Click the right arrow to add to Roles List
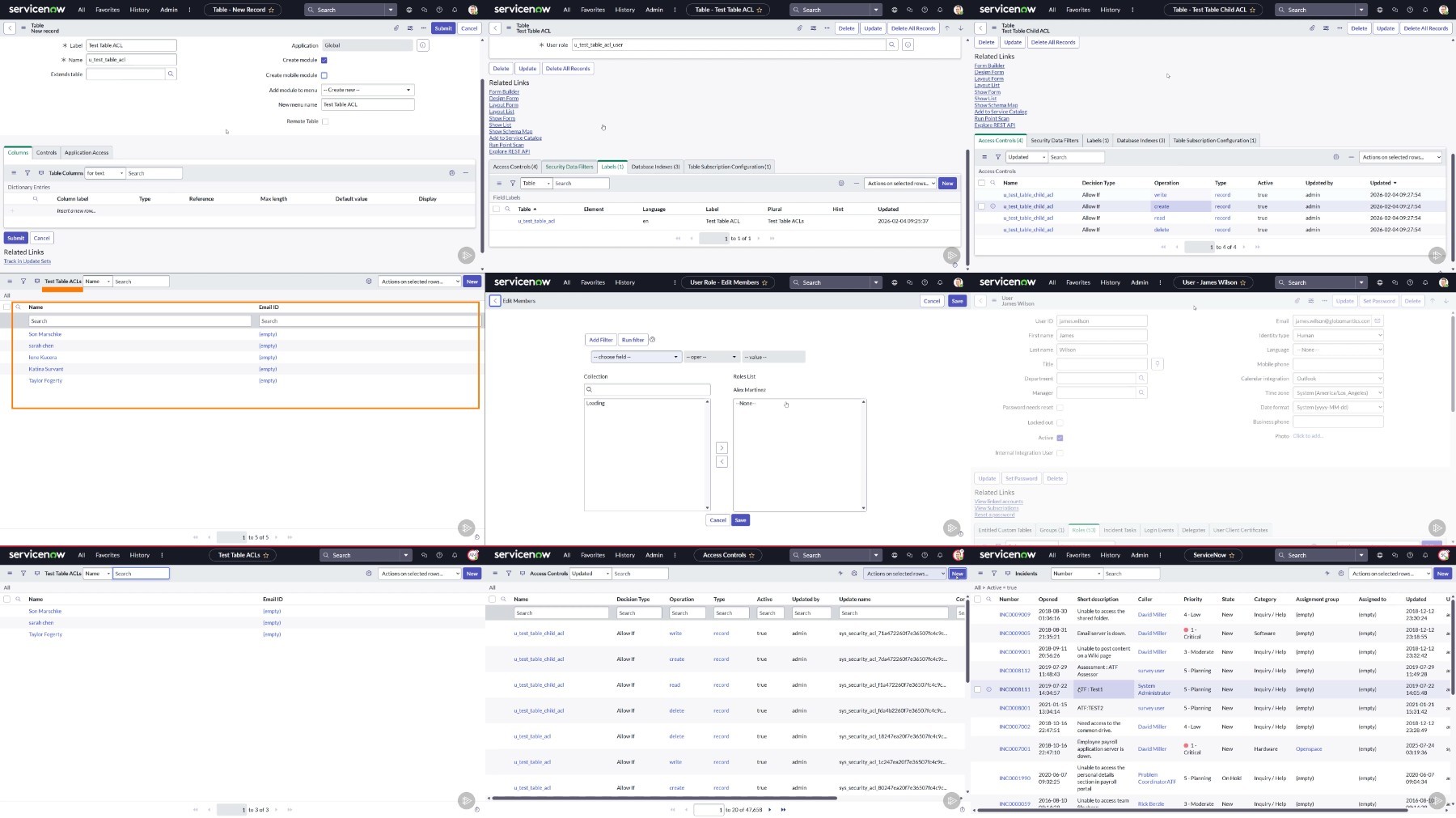This screenshot has height=818, width=1456. point(722,448)
